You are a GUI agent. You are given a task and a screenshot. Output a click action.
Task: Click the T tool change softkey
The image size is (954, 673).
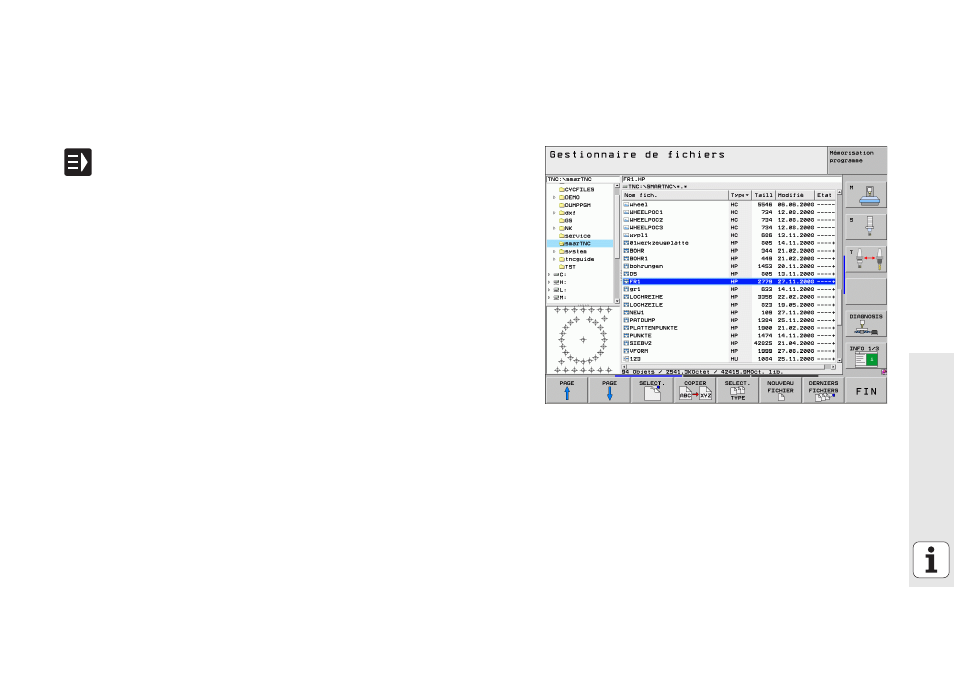click(866, 259)
